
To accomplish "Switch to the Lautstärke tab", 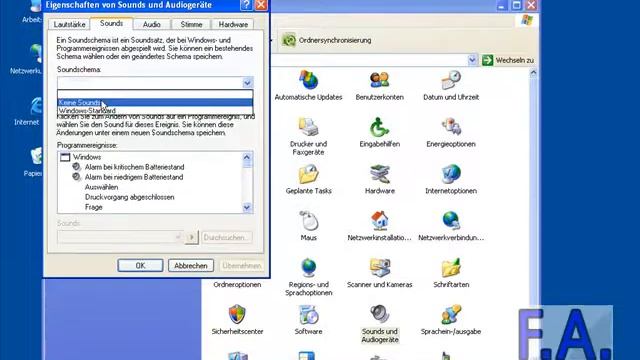I will [x=69, y=24].
